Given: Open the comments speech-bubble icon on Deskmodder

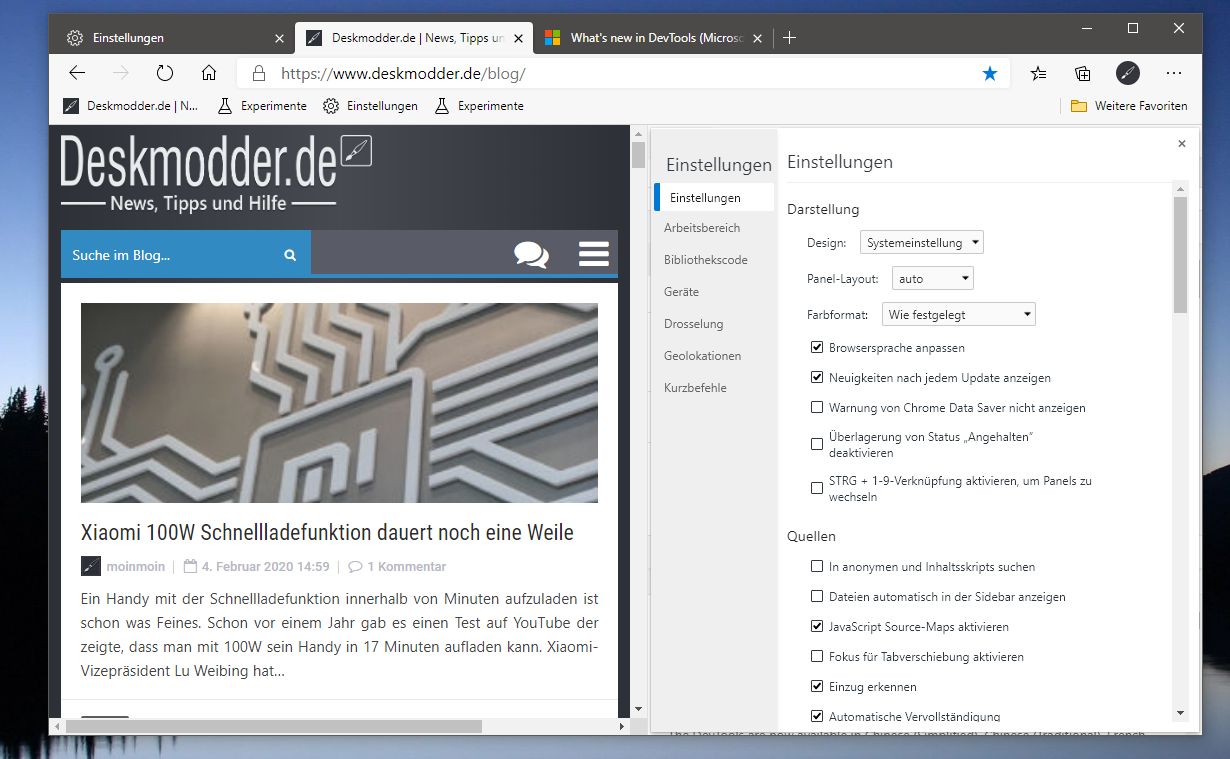Looking at the screenshot, I should tap(531, 254).
